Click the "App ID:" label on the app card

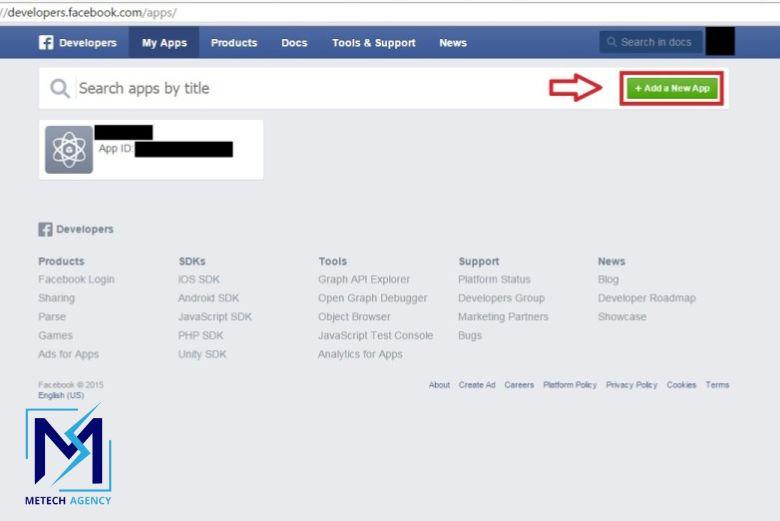click(115, 148)
